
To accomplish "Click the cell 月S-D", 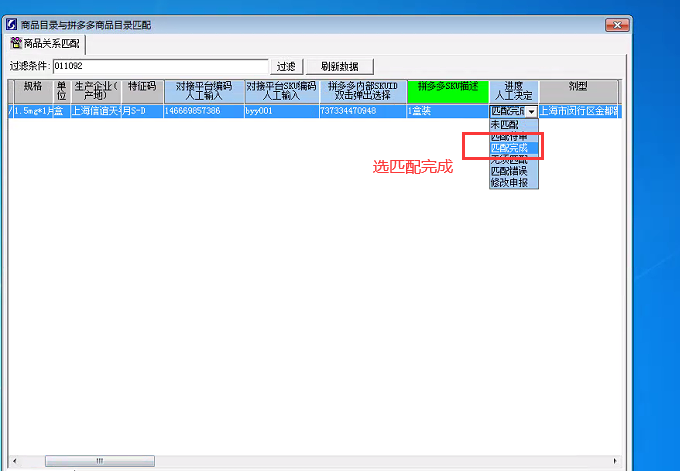I will tap(143, 111).
